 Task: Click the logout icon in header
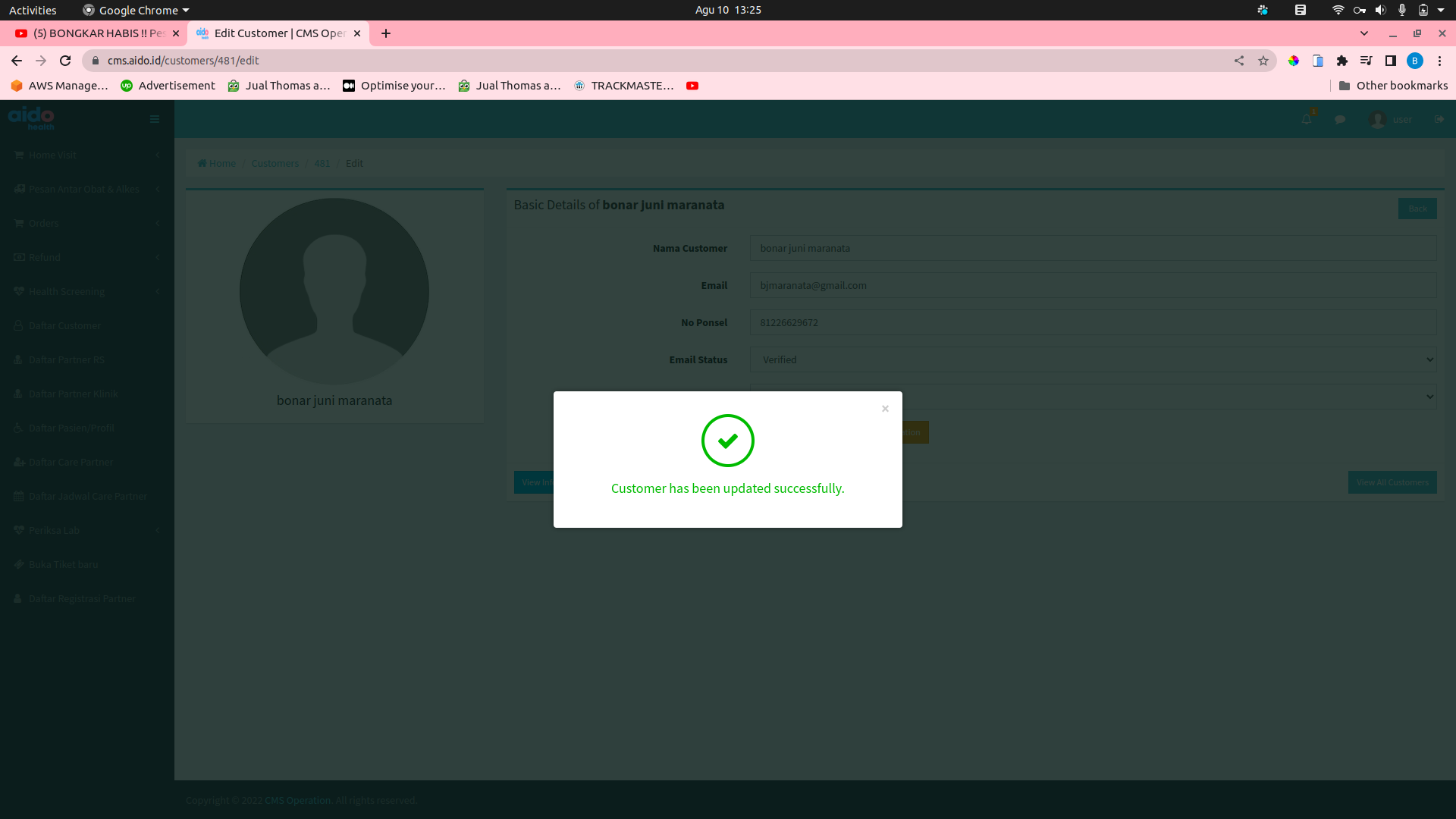(x=1439, y=119)
